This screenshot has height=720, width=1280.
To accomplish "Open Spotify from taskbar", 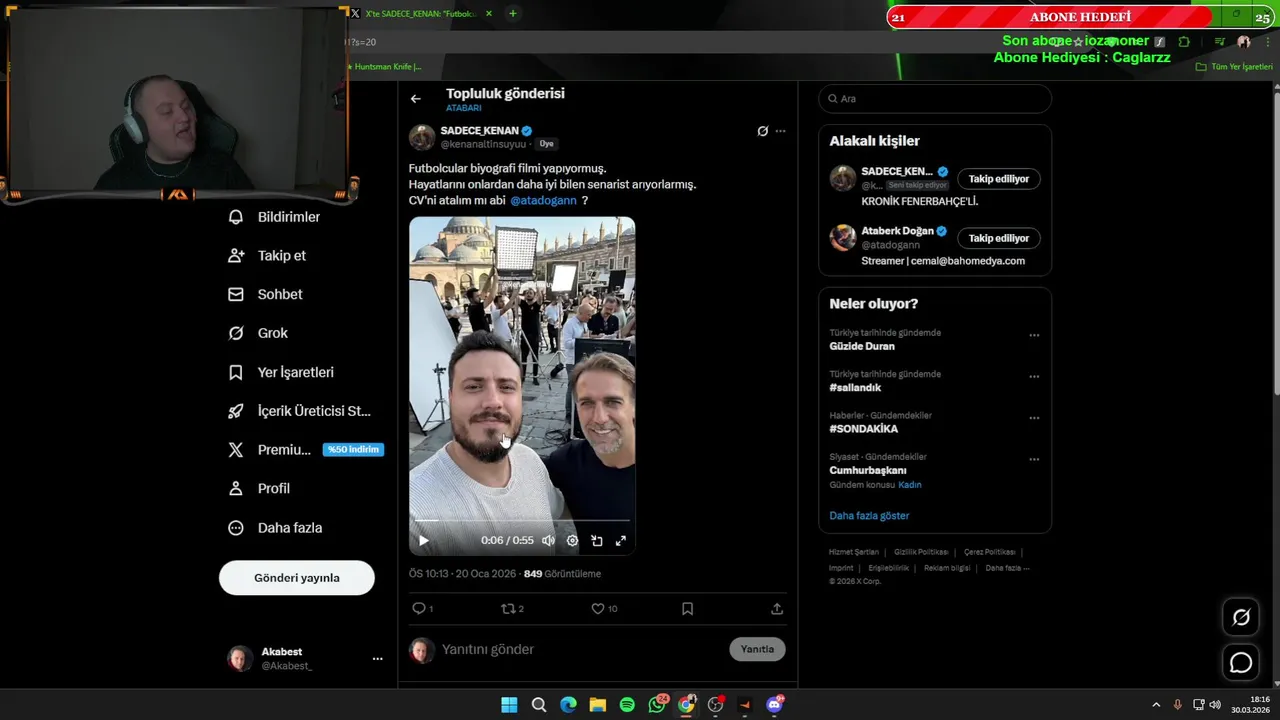I will coord(627,705).
